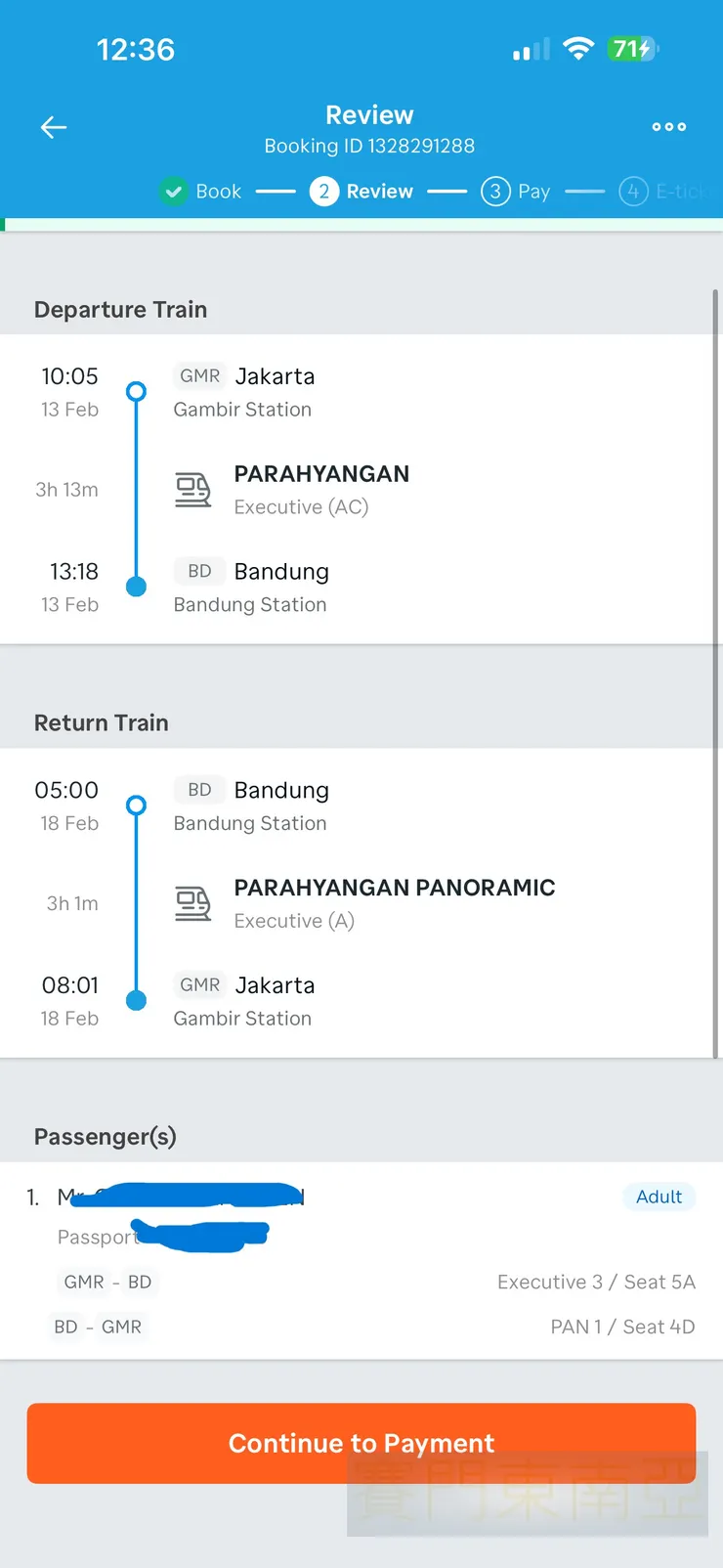Tap the Wi-Fi status icon
Screen dimensions: 723x1568
(578, 49)
